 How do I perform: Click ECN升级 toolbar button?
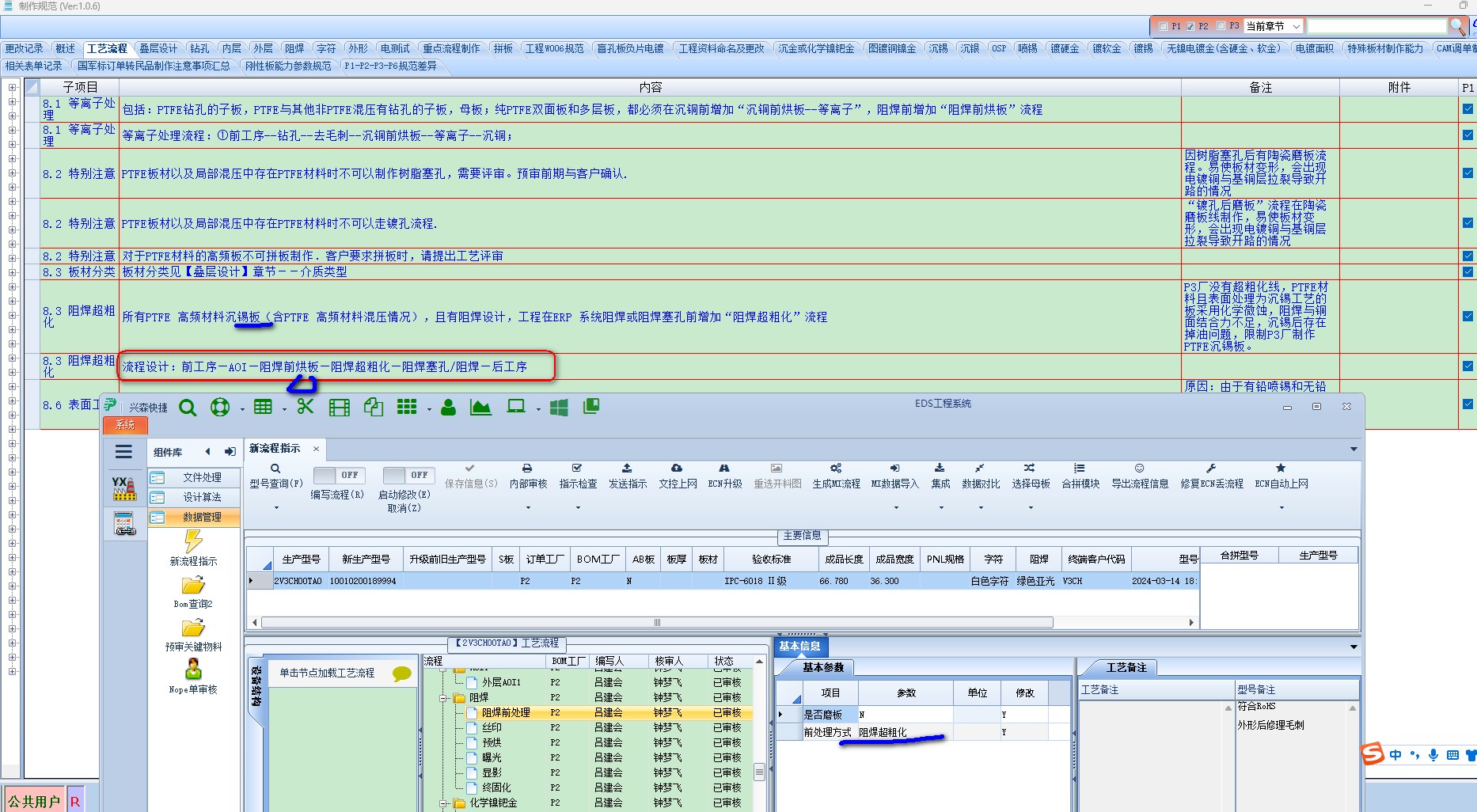tap(725, 476)
